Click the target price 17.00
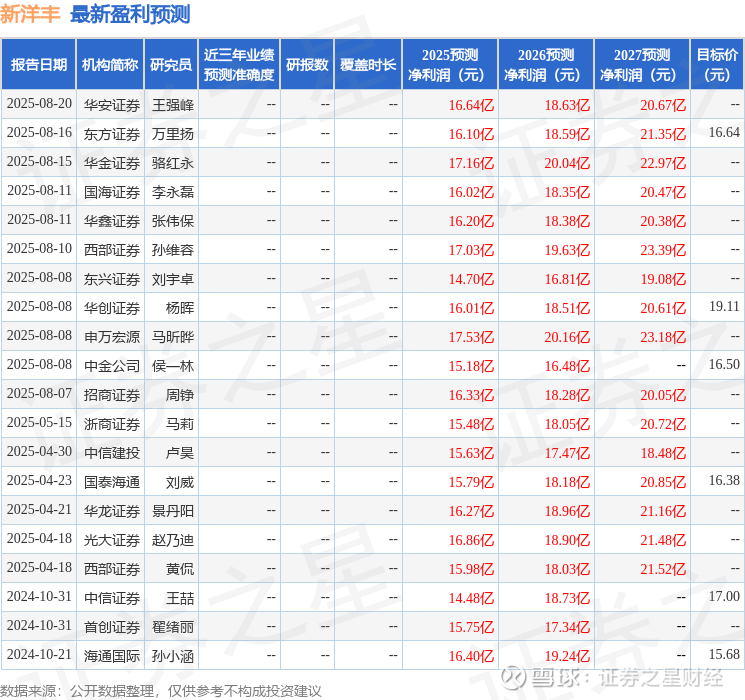Screen dimensions: 745x700 tap(724, 596)
